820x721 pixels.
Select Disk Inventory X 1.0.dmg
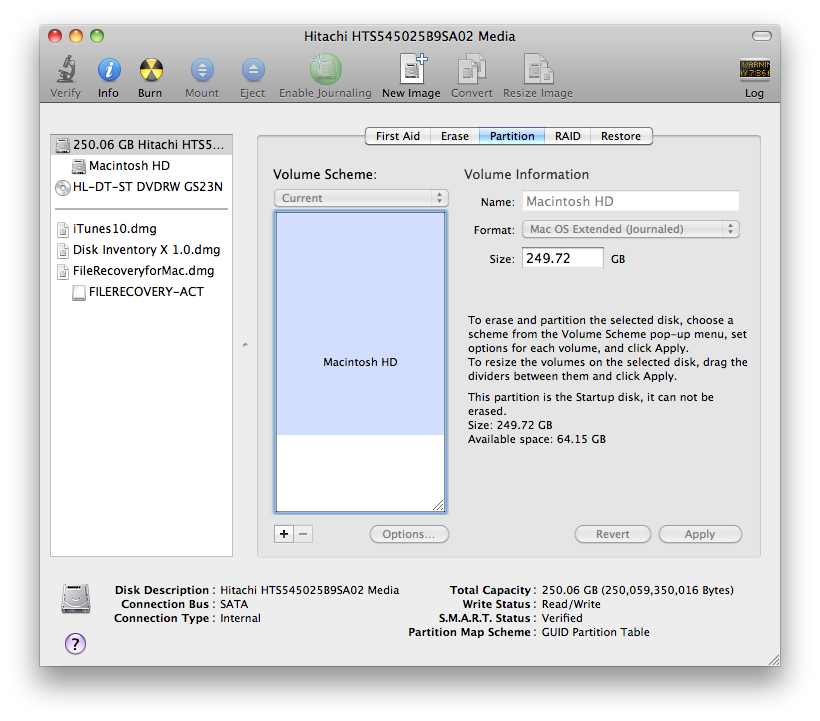[x=141, y=250]
